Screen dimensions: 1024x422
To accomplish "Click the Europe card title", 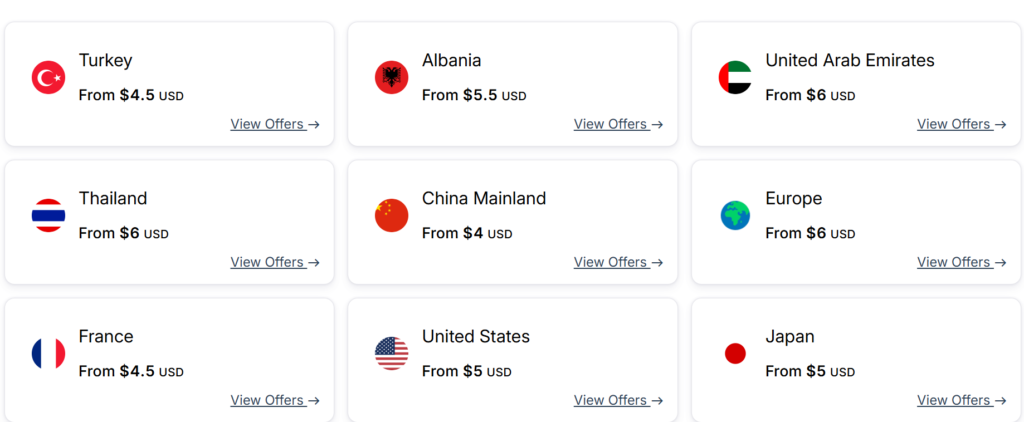I will click(x=793, y=199).
